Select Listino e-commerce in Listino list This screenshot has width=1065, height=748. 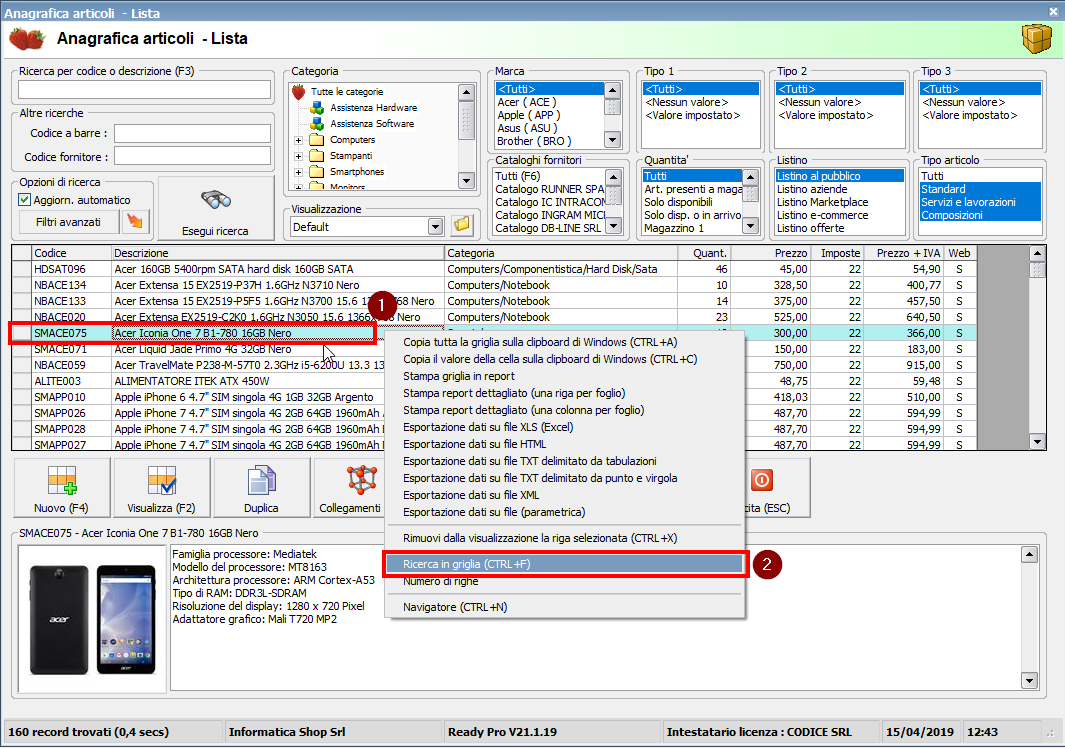click(x=823, y=215)
